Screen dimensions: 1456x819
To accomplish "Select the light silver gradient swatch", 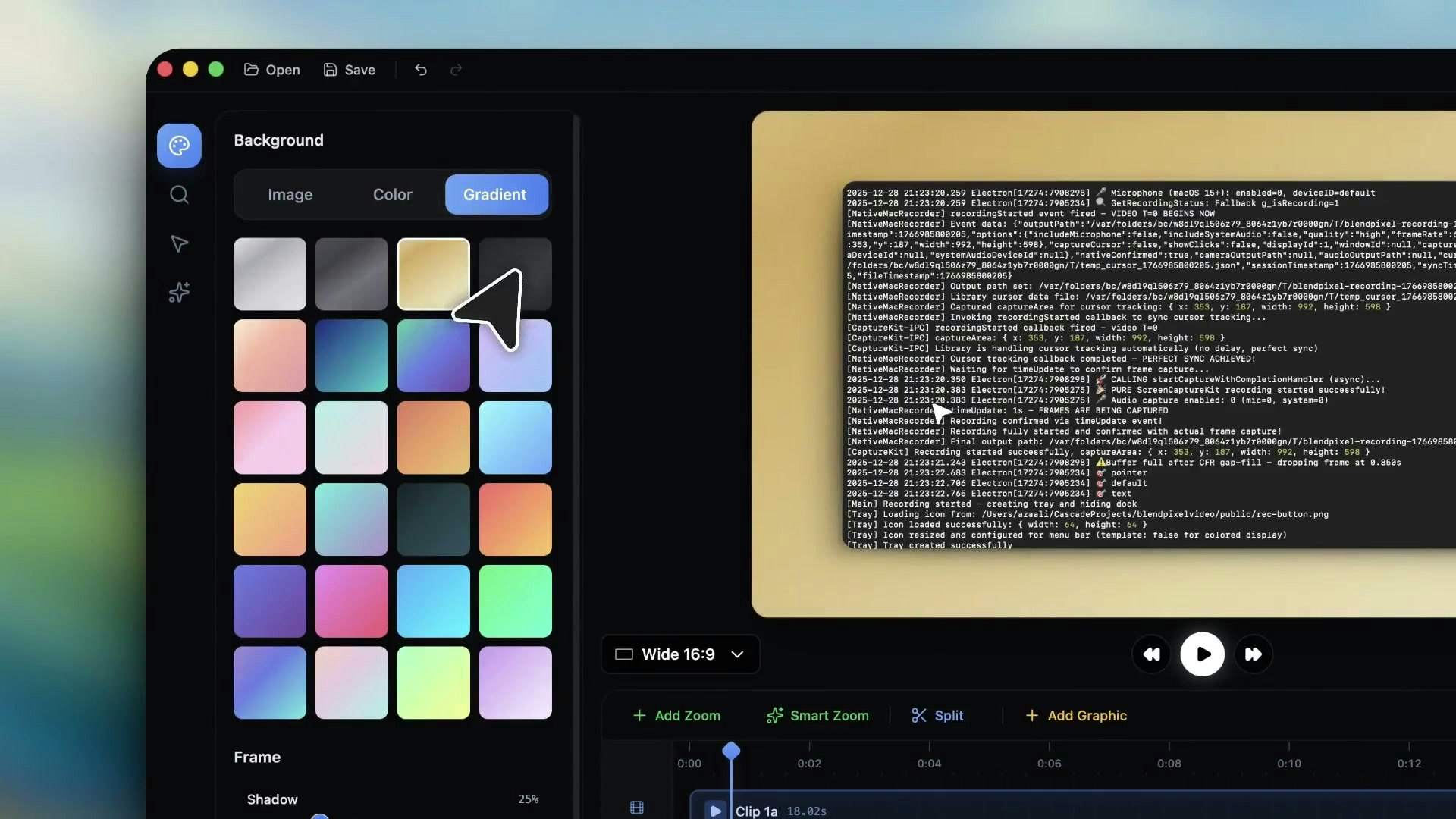I will tap(270, 274).
